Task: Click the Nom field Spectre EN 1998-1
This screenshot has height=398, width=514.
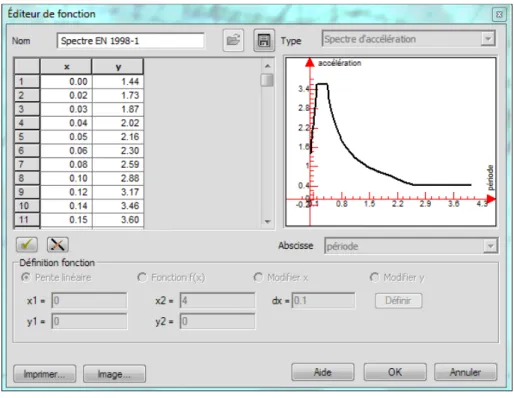Action: pyautogui.click(x=131, y=41)
